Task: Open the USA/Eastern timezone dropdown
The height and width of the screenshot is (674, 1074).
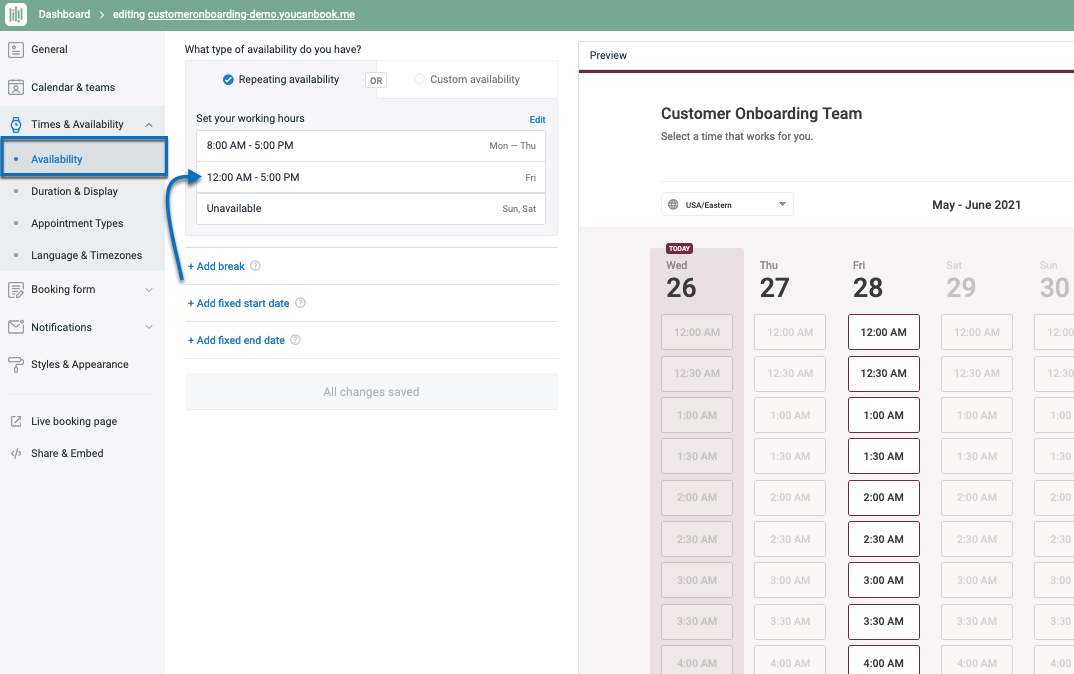Action: click(x=727, y=204)
